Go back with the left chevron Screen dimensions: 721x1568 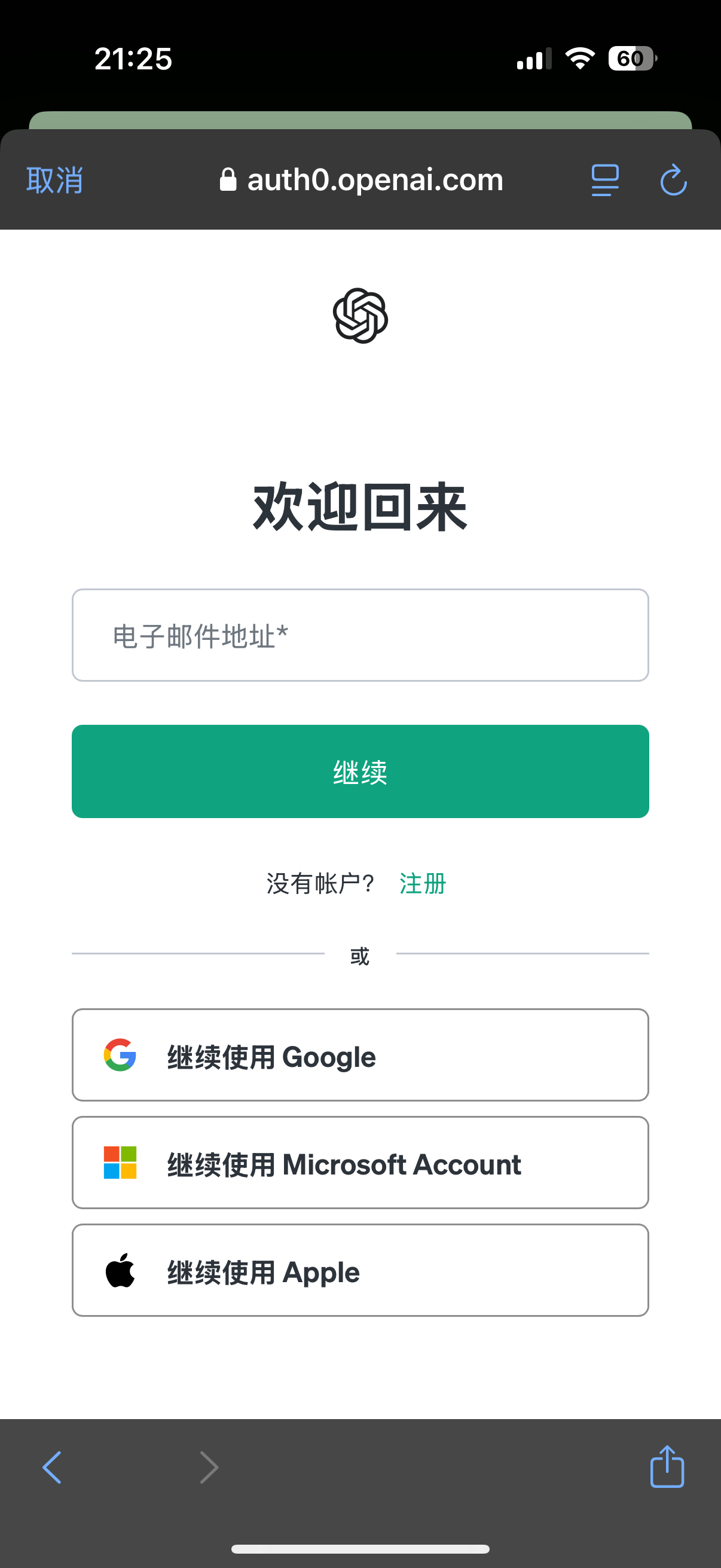[53, 1468]
